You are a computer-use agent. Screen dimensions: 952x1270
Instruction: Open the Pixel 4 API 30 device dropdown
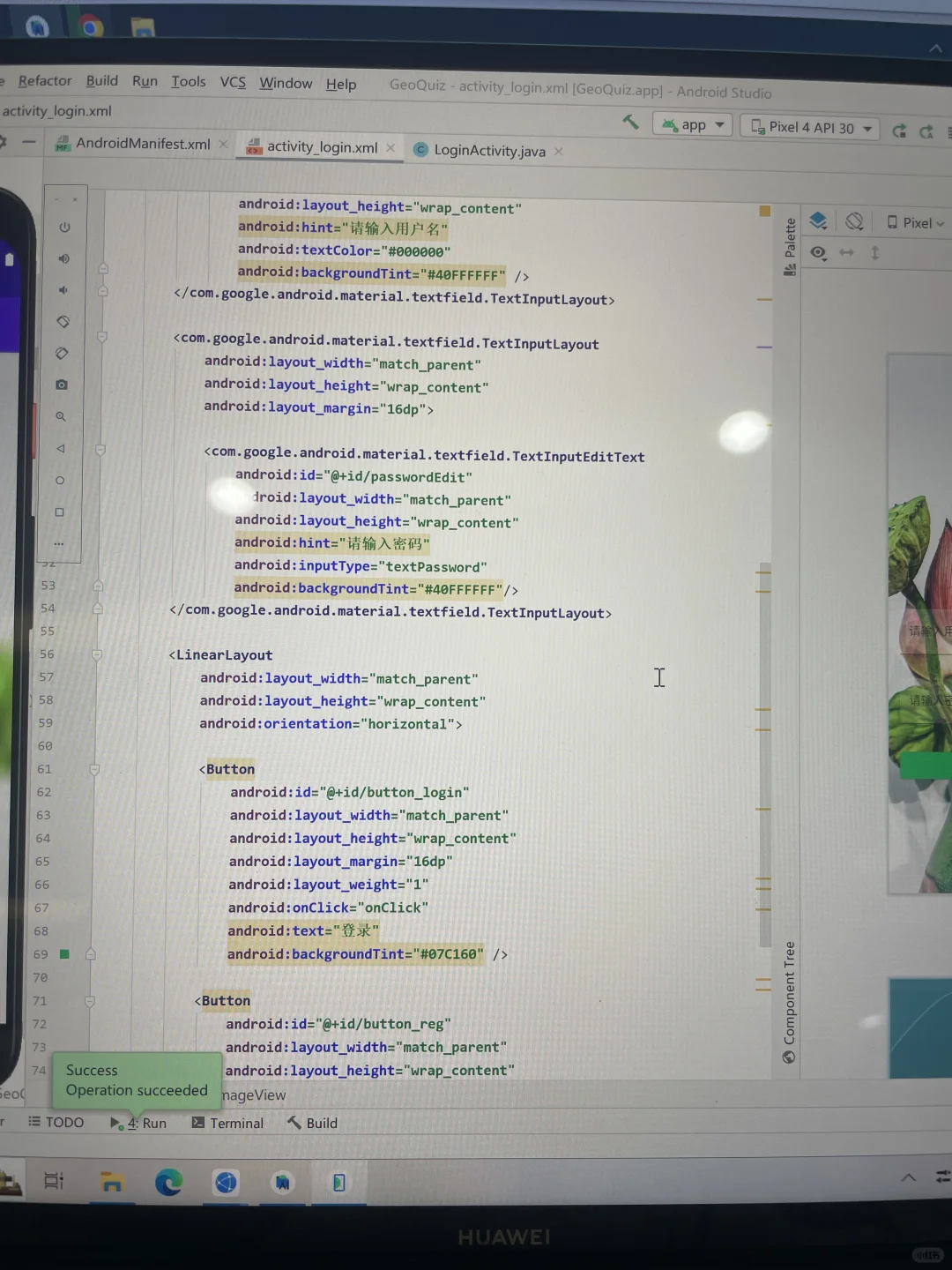[810, 127]
